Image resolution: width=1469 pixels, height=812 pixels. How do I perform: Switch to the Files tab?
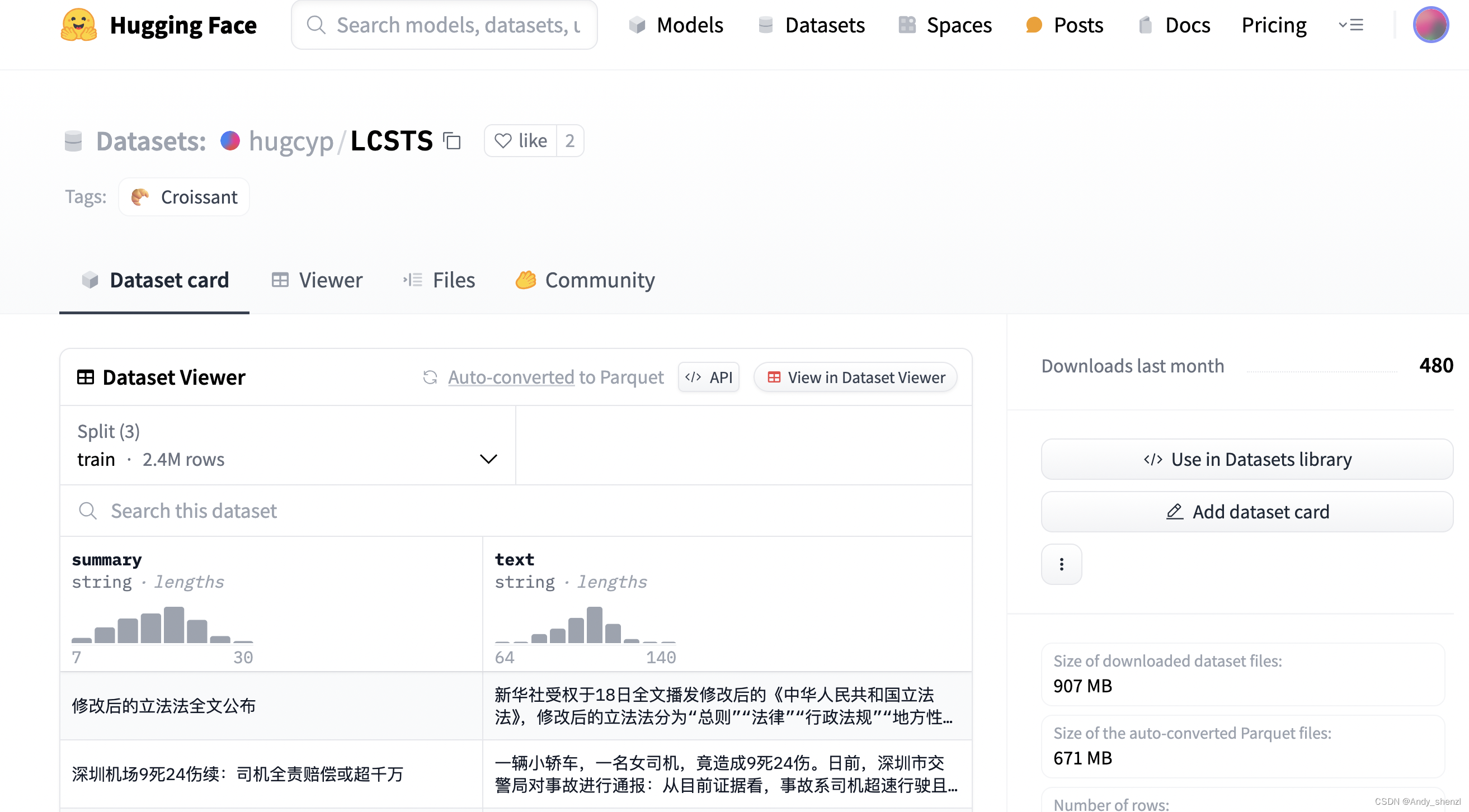click(439, 280)
